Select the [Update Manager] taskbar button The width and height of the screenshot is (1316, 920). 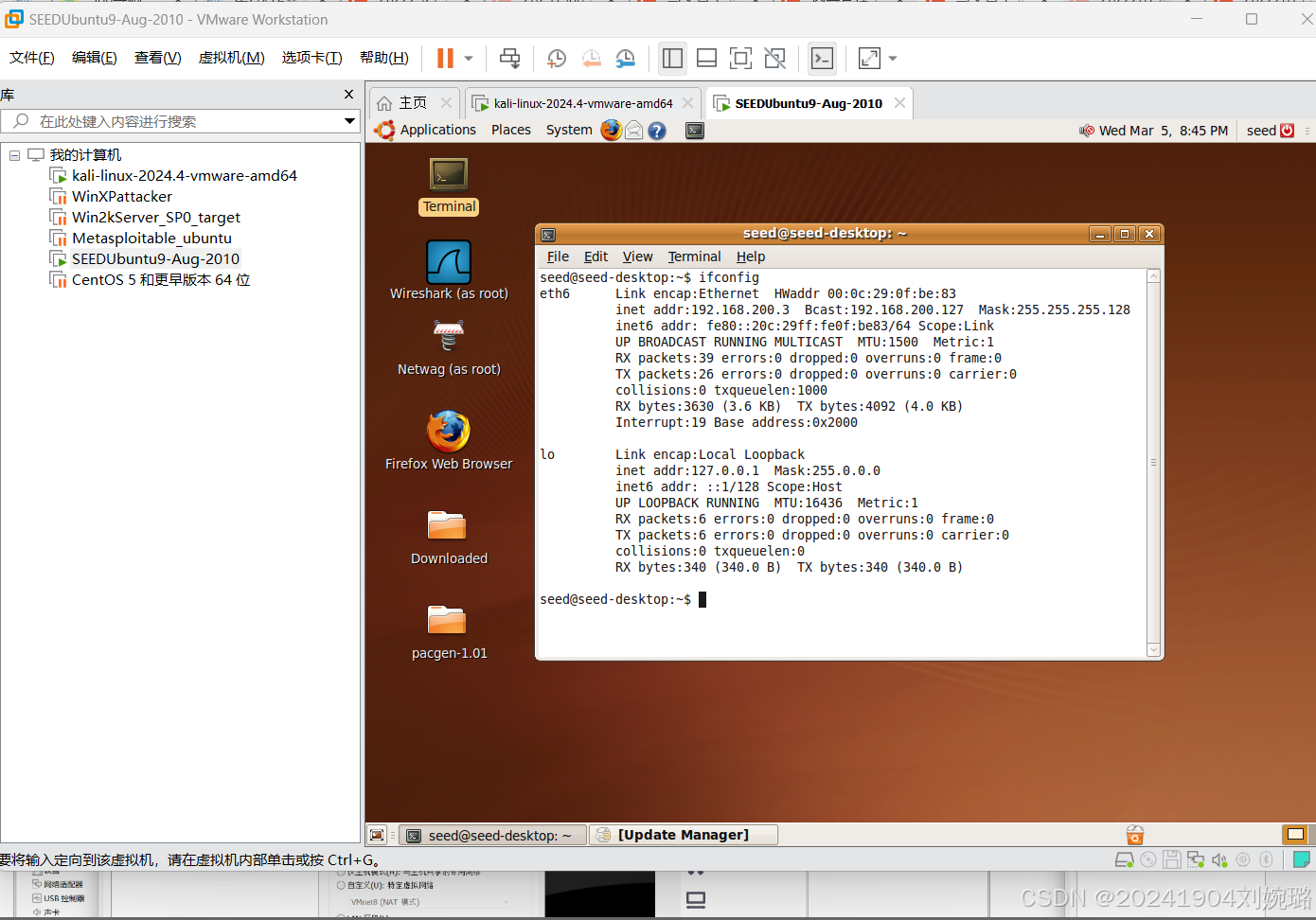pos(684,835)
